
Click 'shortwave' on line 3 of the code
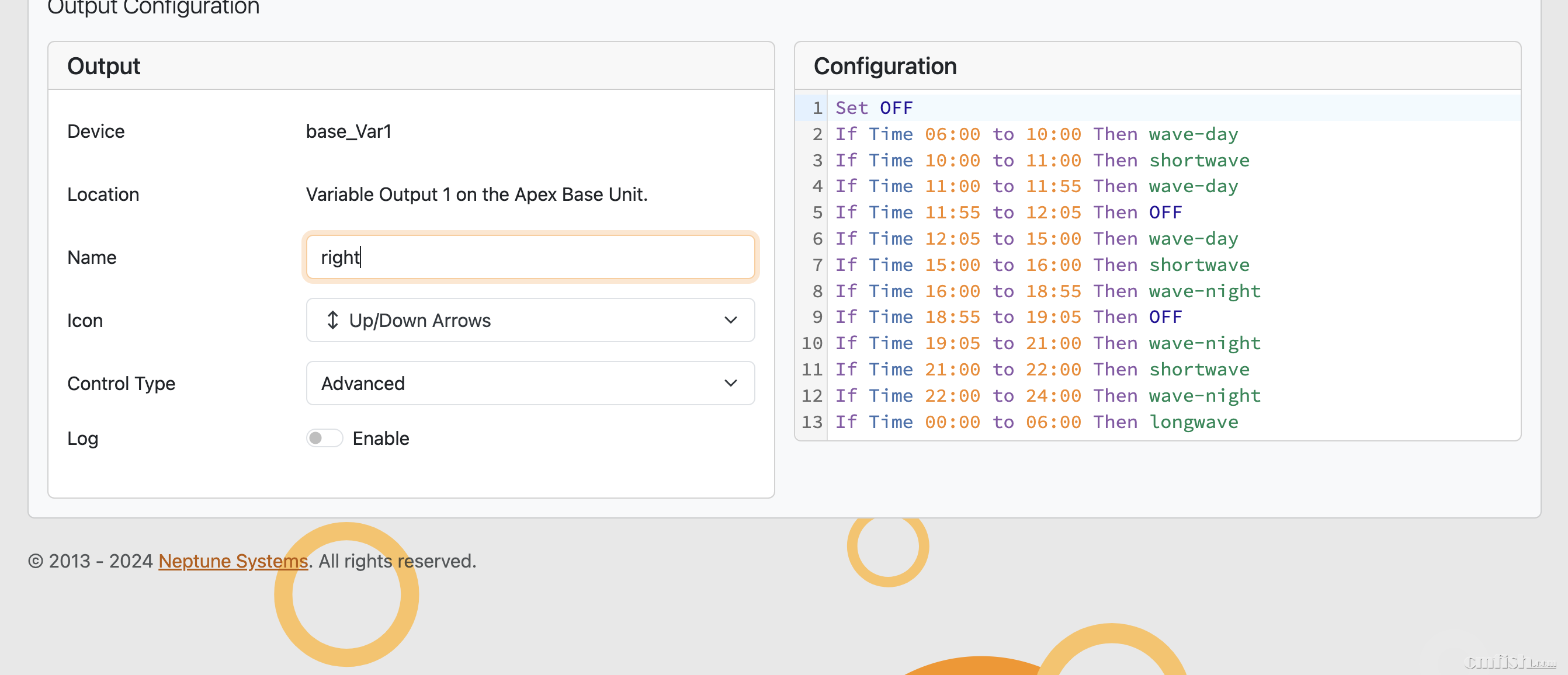(1199, 160)
